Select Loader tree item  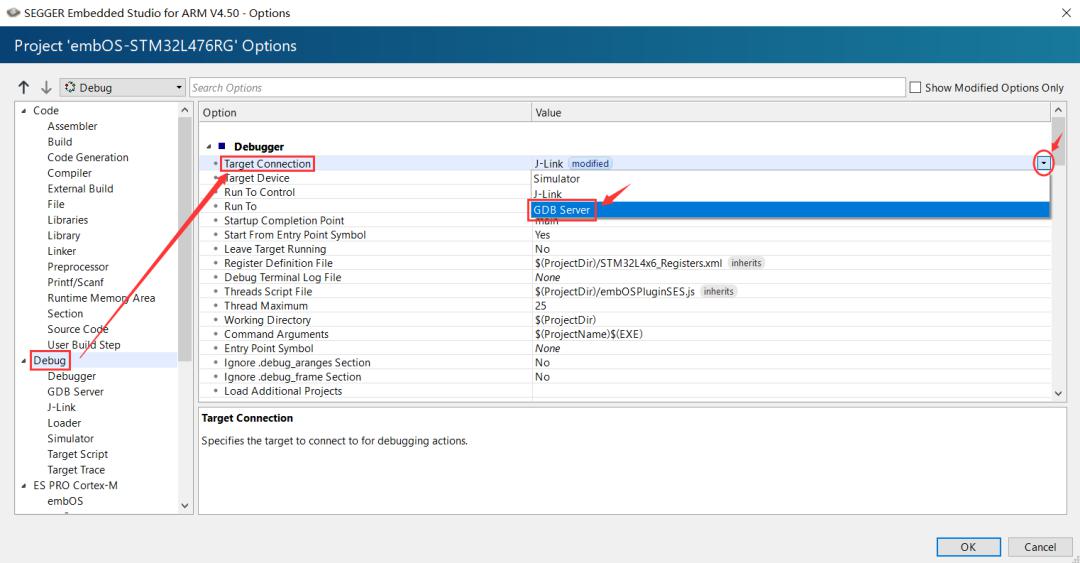coord(64,423)
